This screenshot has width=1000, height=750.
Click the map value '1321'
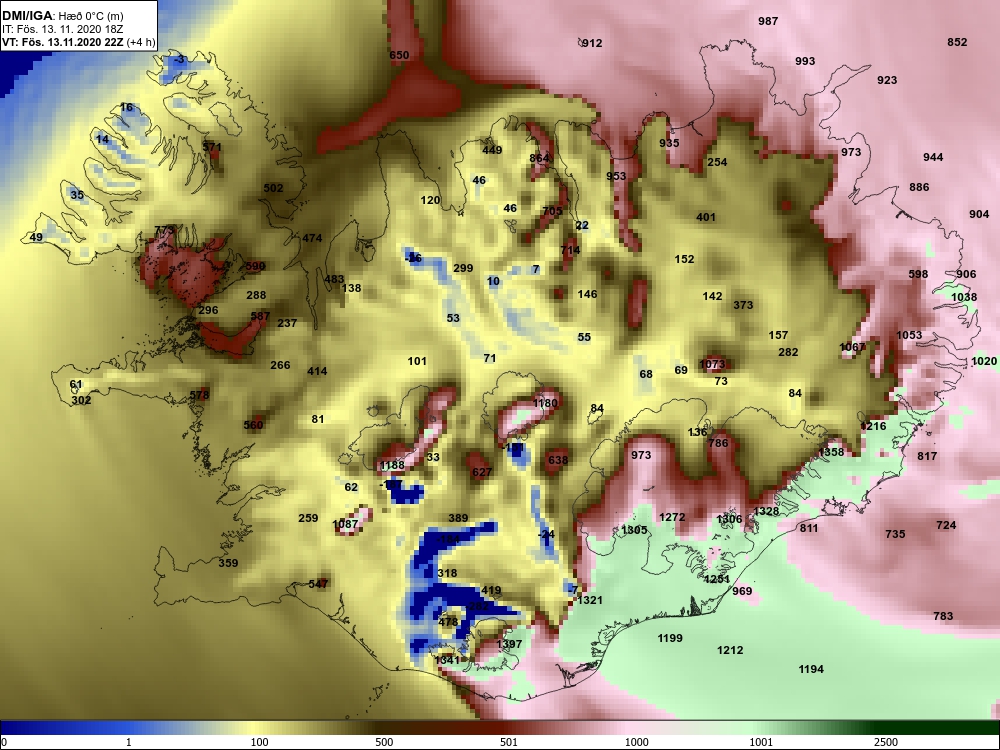[589, 600]
